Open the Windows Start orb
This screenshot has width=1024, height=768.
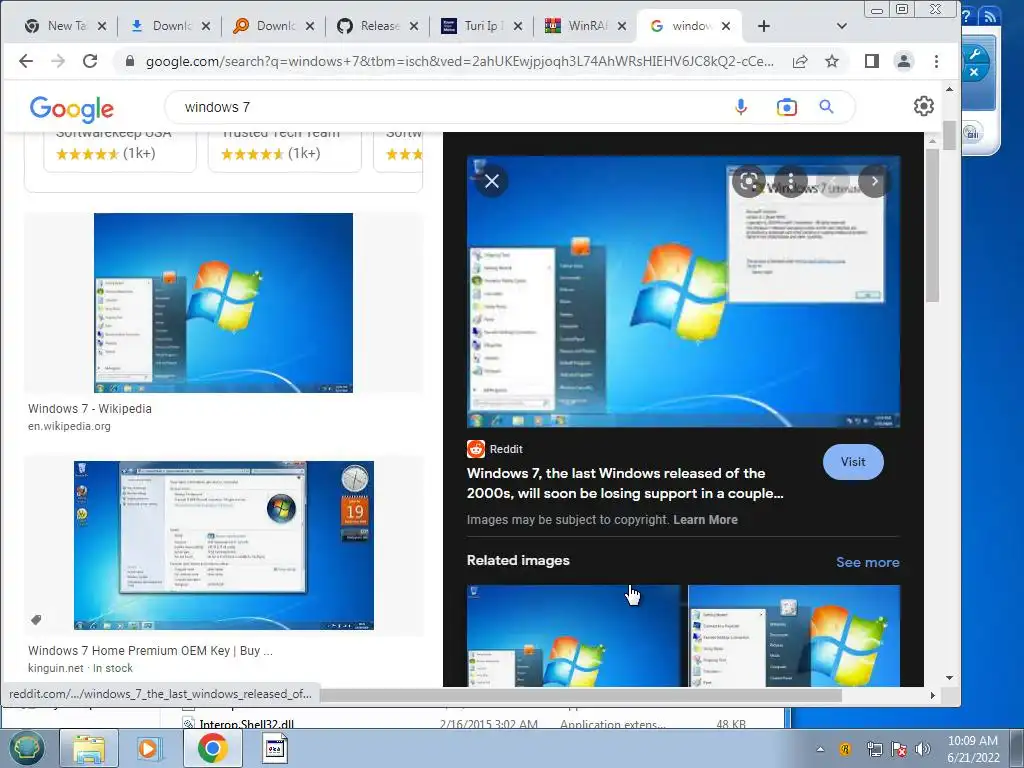(x=26, y=748)
